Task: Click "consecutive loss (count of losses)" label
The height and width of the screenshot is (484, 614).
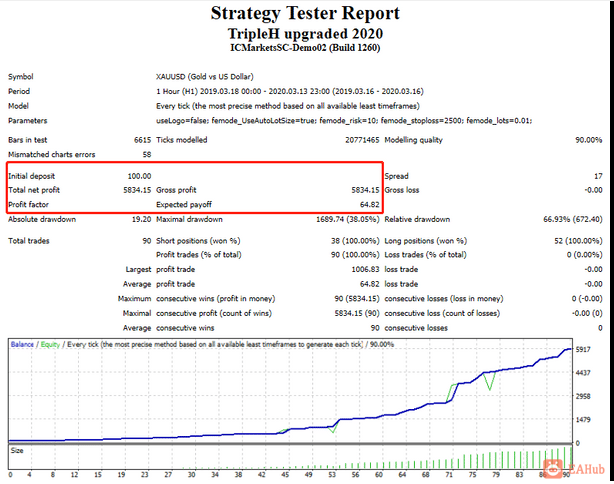Action: [x=442, y=313]
